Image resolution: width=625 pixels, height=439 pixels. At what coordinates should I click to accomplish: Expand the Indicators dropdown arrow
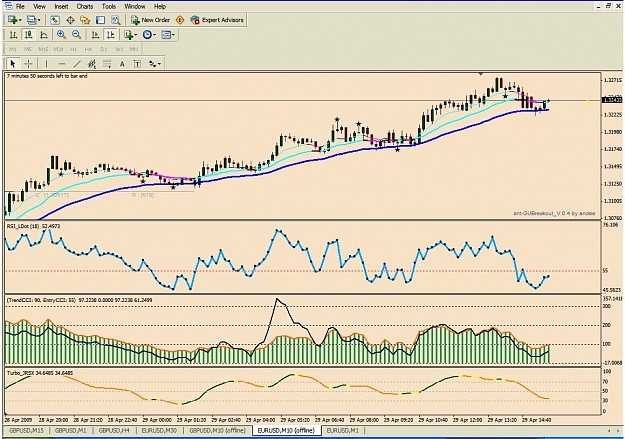coord(136,35)
